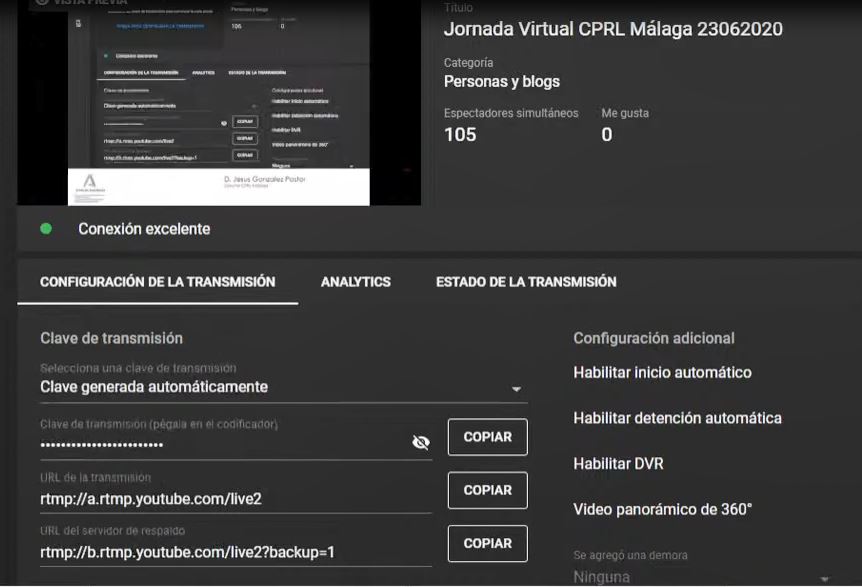The height and width of the screenshot is (587, 862).
Task: Click the live stream preview thumbnail
Action: 218,102
